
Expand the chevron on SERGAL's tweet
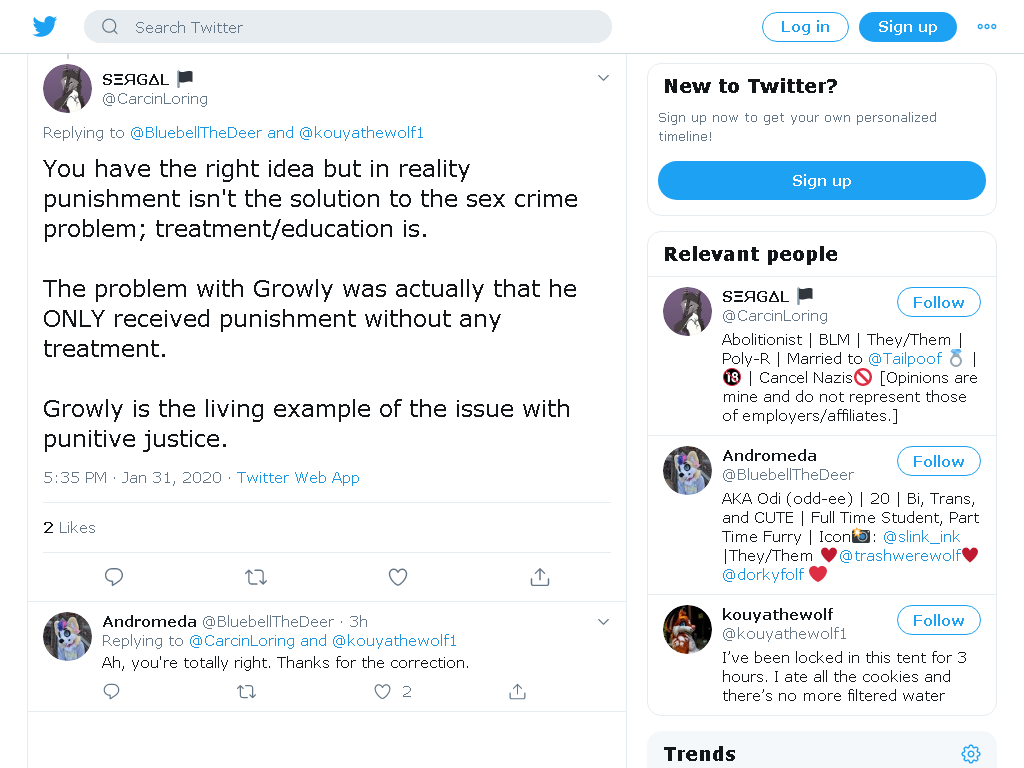603,78
